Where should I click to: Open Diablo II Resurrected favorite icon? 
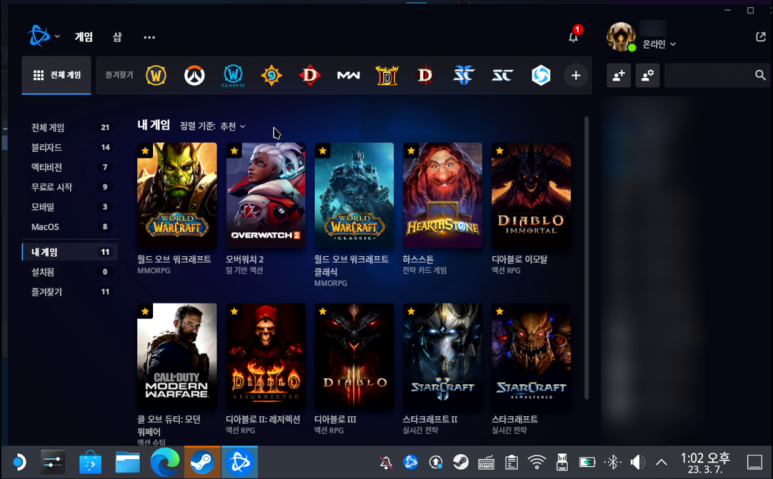pyautogui.click(x=386, y=75)
